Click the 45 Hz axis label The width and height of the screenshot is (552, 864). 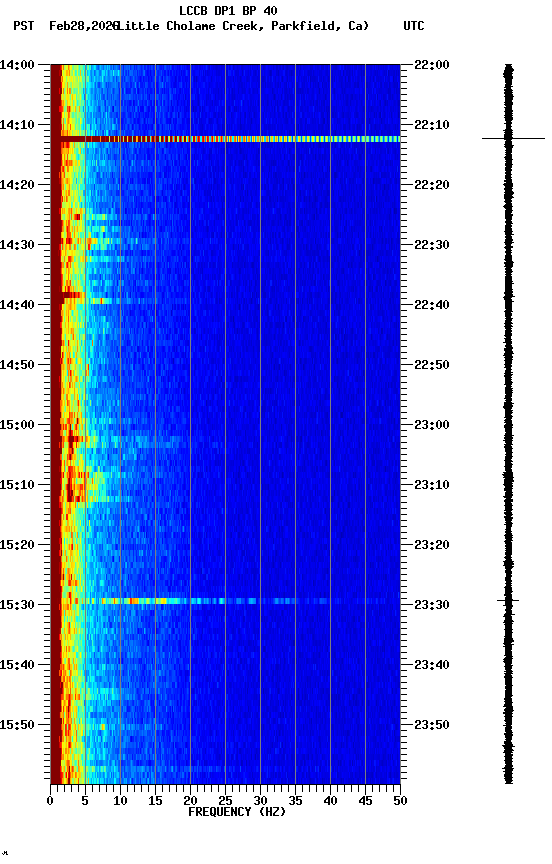pos(365,801)
